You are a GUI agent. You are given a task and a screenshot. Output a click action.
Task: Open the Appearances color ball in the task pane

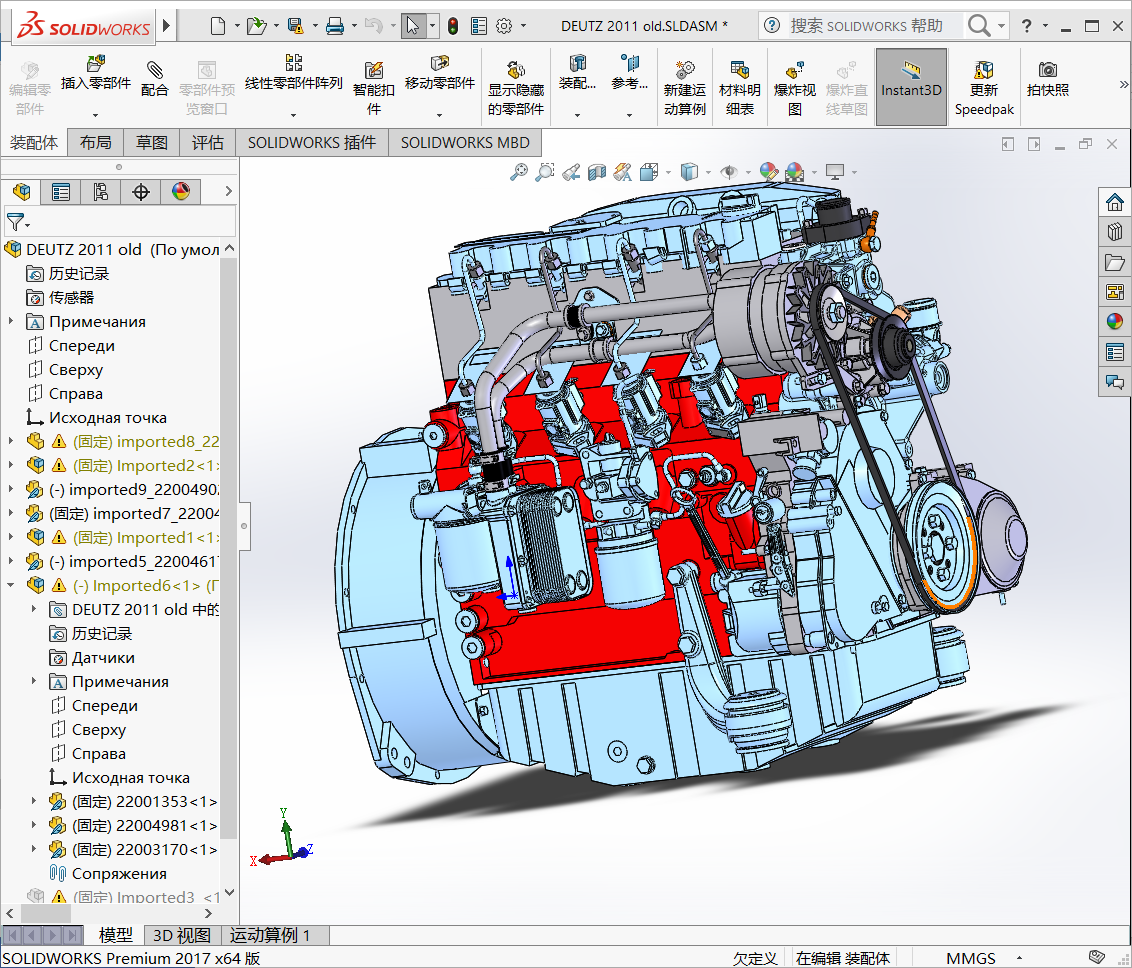[x=1115, y=321]
